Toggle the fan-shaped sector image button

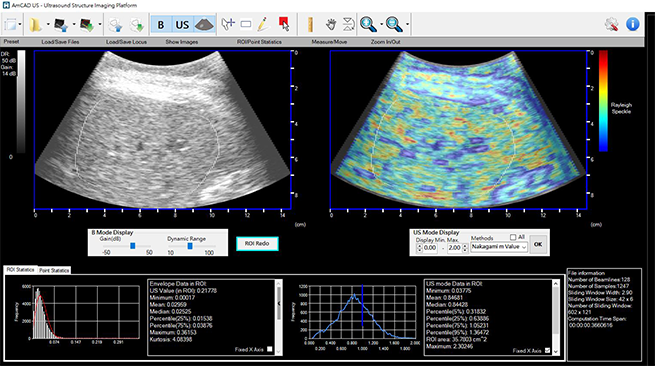coord(205,25)
